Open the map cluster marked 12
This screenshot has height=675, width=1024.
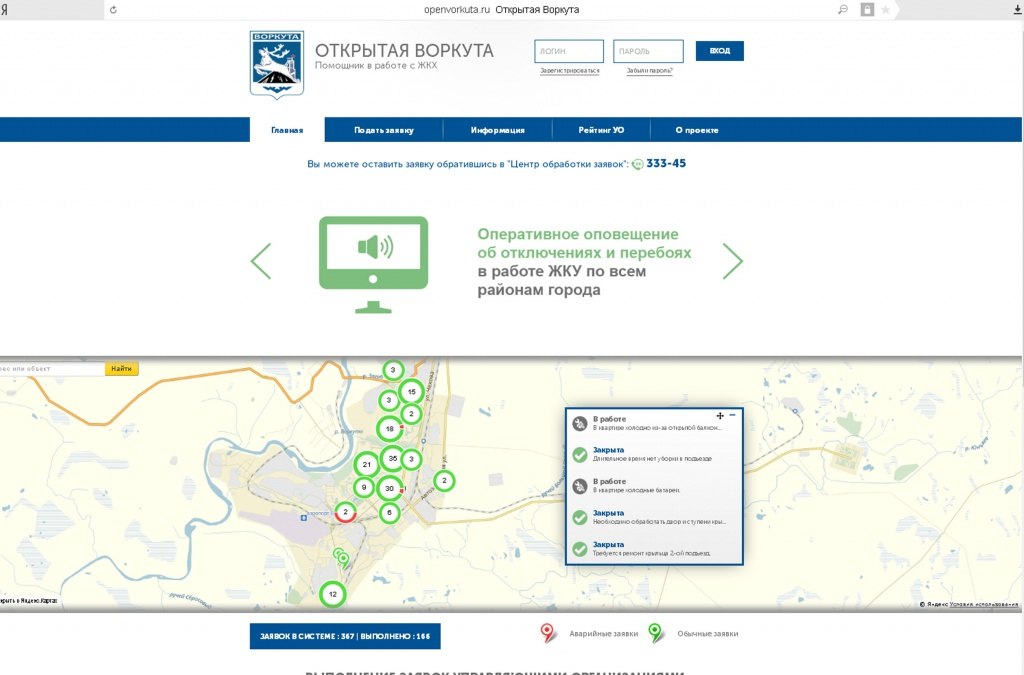(332, 594)
